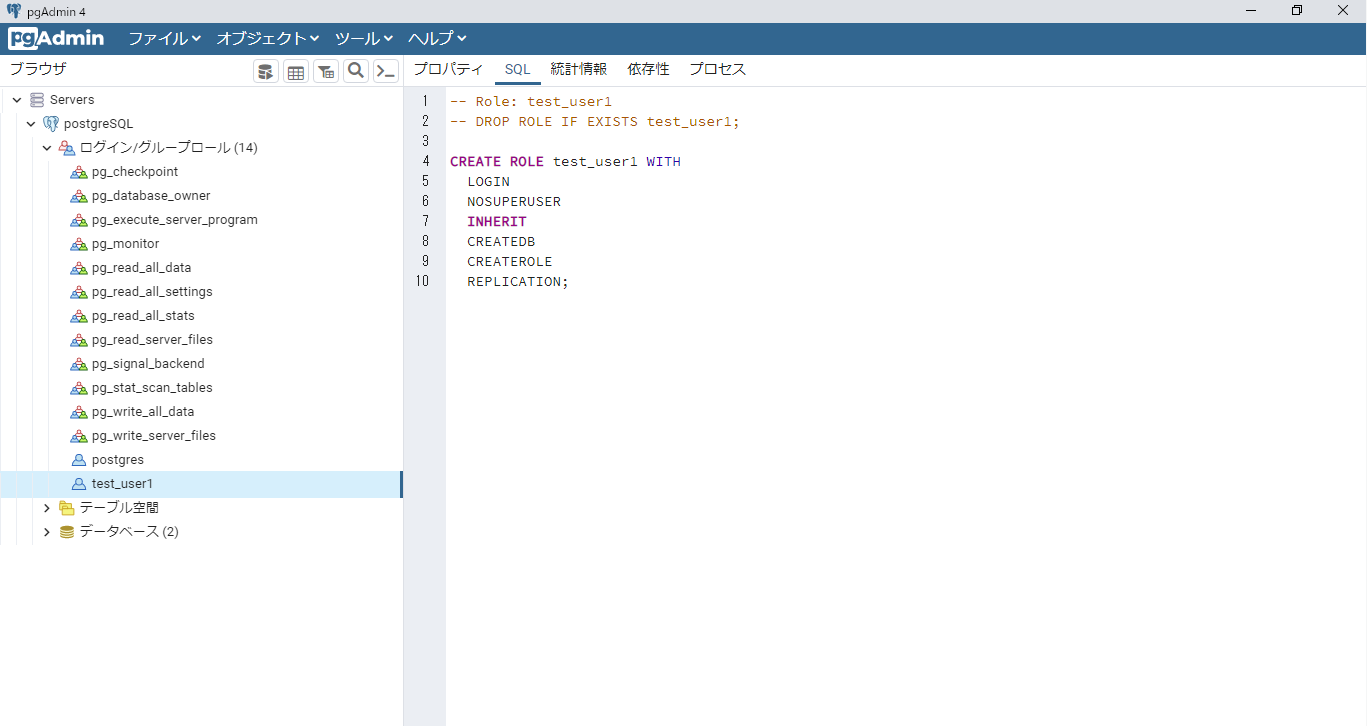This screenshot has width=1367, height=726.
Task: Click the ログイン/グループロール node icon
Action: (67, 148)
